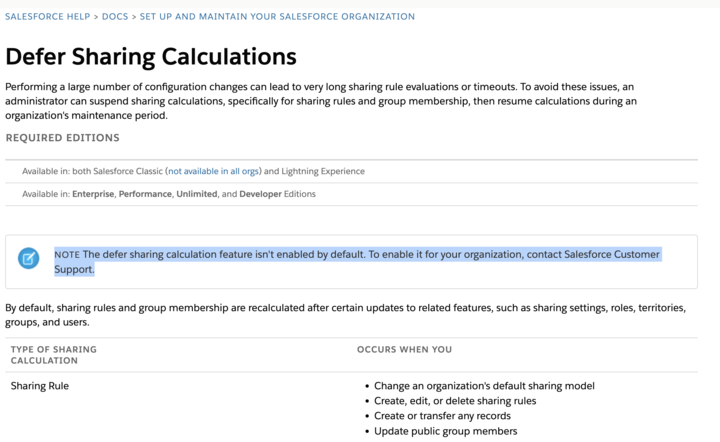Screen dimensions: 720x442
Task: Click 'Update public group members' bullet
Action: (445, 431)
